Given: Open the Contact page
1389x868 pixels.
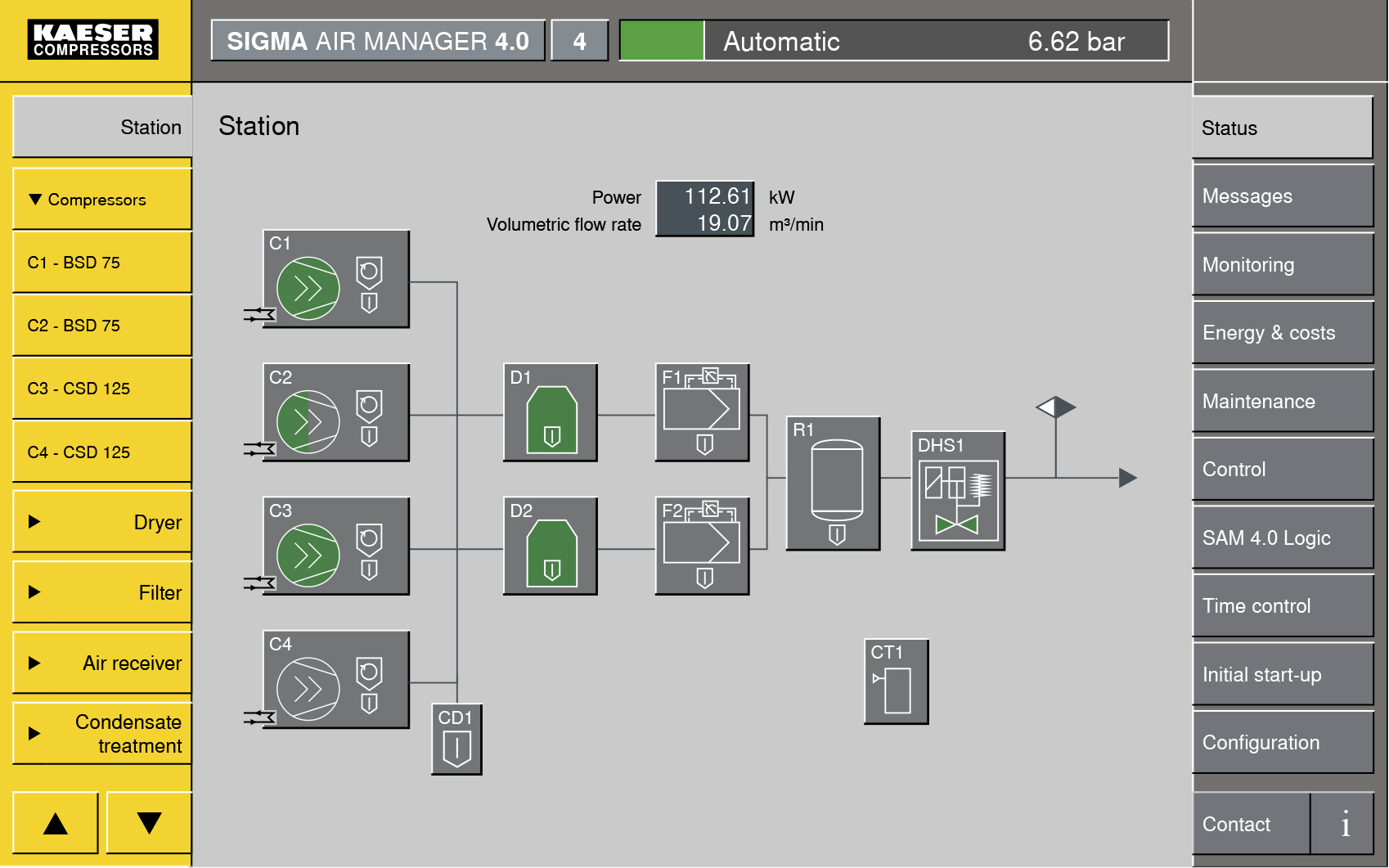Looking at the screenshot, I should click(1252, 824).
